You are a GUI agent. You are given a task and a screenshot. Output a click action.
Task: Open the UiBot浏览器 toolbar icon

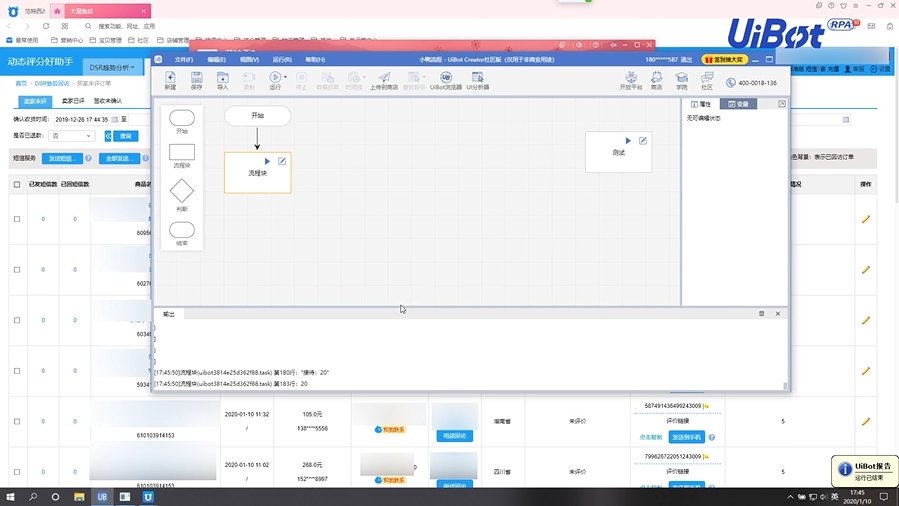pyautogui.click(x=445, y=80)
